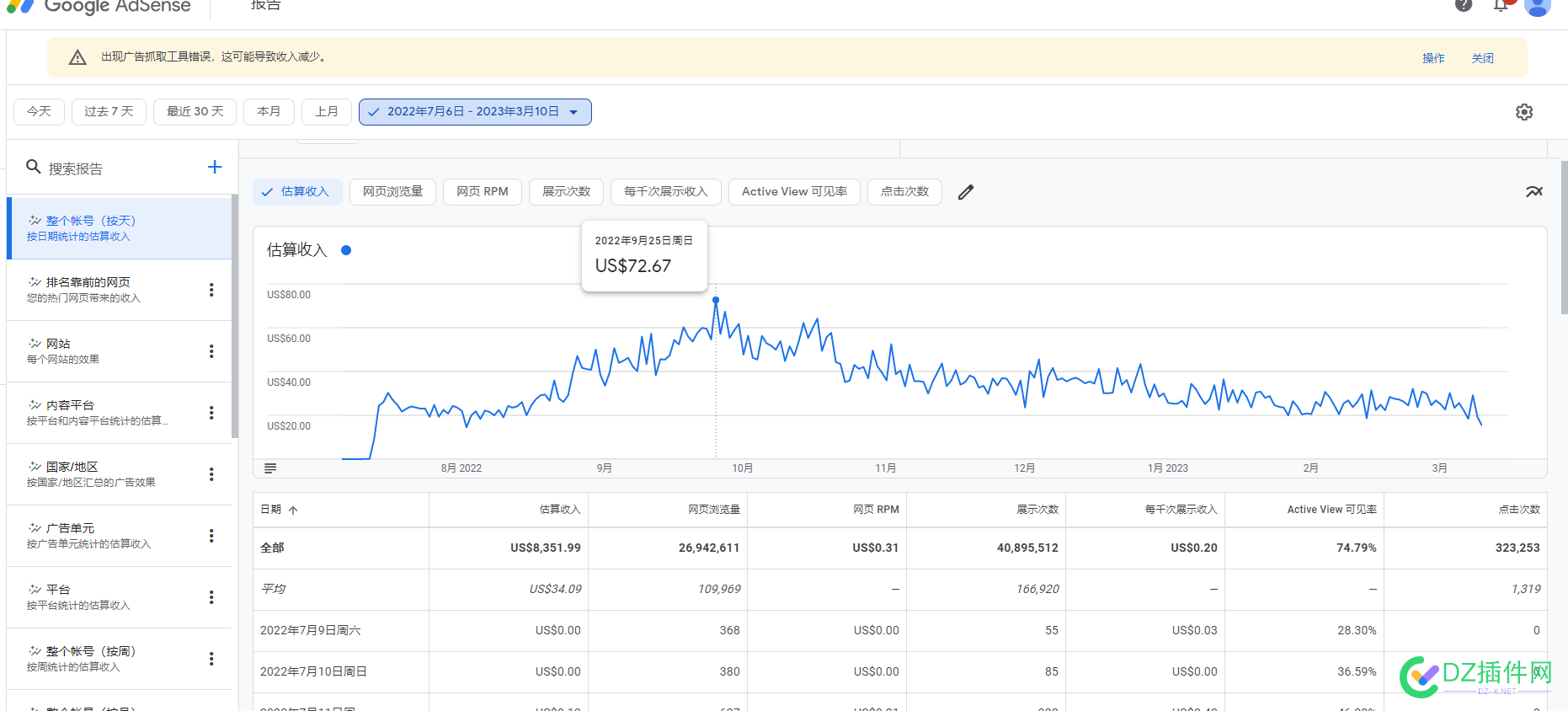Select 本月 date filter

coord(269,112)
